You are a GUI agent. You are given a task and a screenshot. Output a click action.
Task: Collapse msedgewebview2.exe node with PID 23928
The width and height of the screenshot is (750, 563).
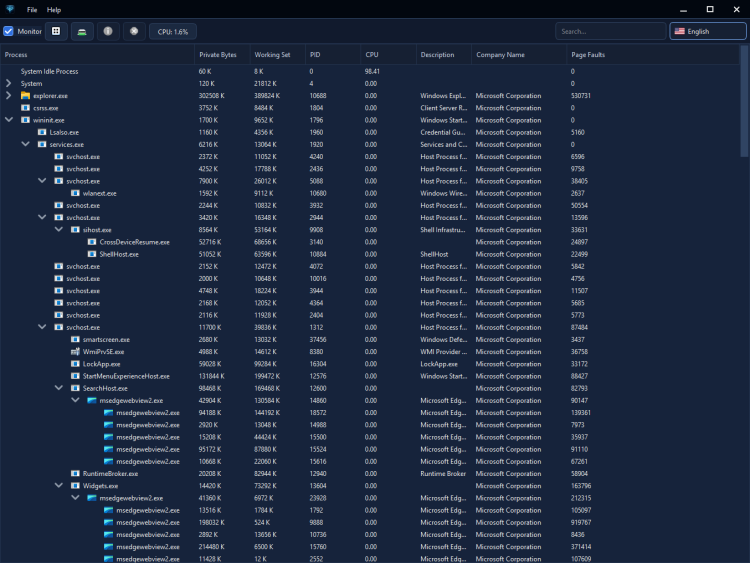[x=75, y=497]
